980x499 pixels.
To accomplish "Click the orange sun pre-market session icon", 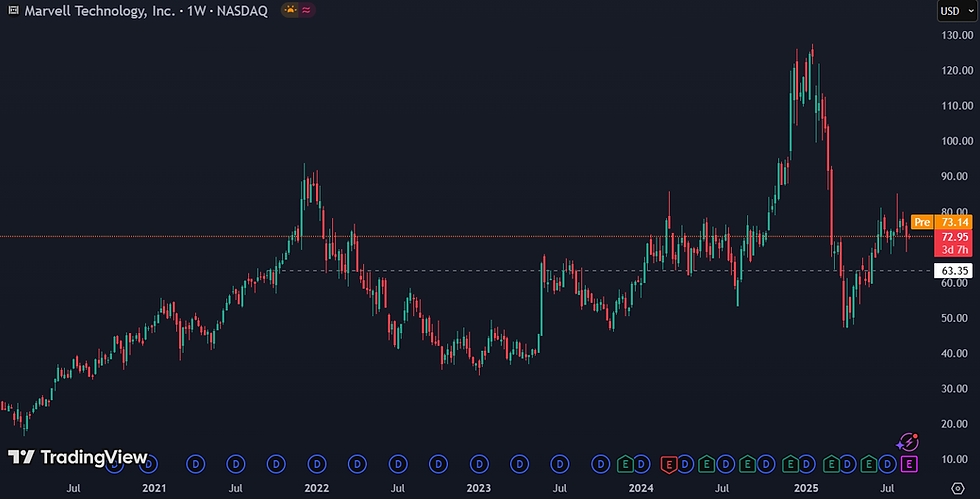I will click(x=290, y=10).
